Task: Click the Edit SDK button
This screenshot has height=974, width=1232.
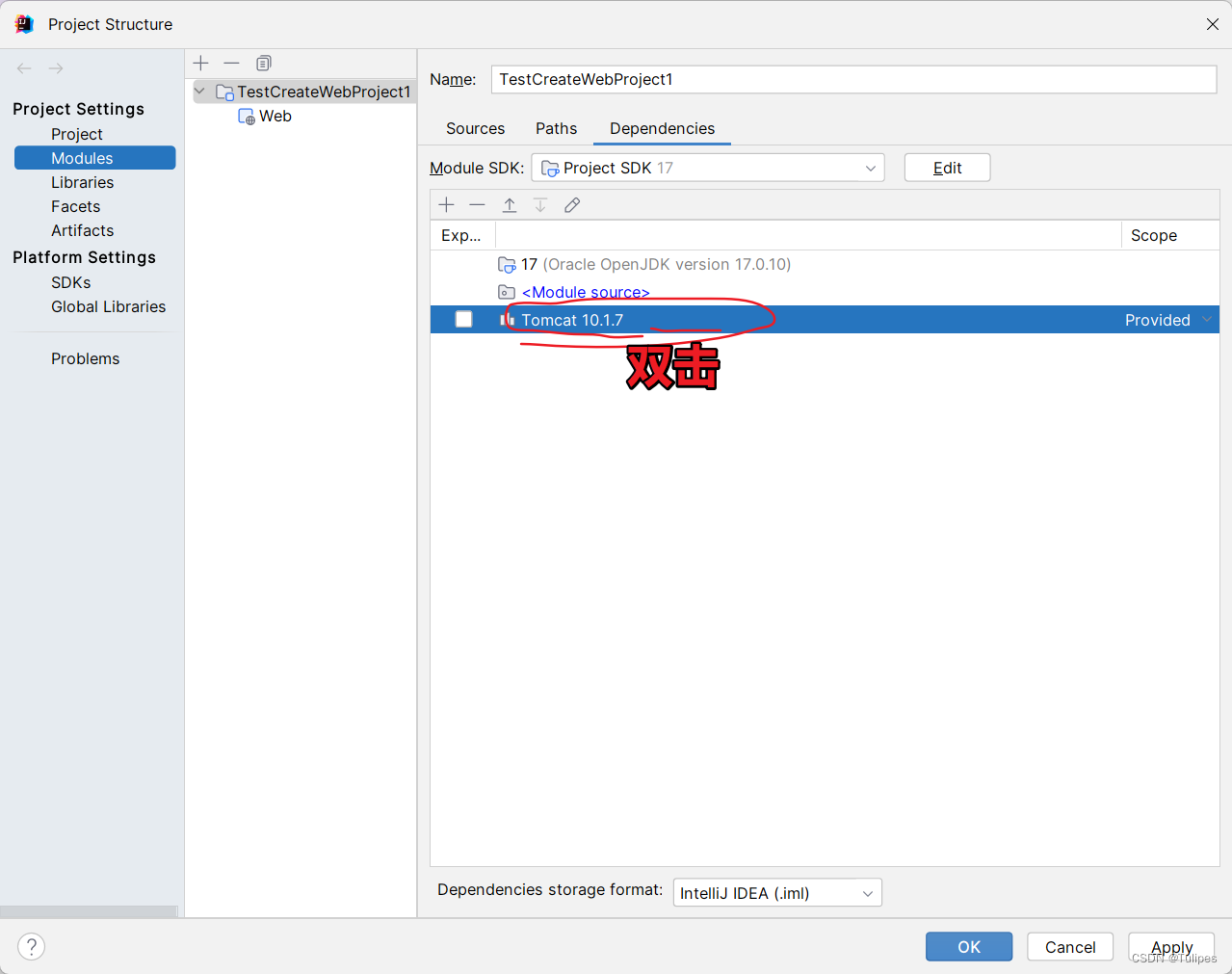Action: 947,168
